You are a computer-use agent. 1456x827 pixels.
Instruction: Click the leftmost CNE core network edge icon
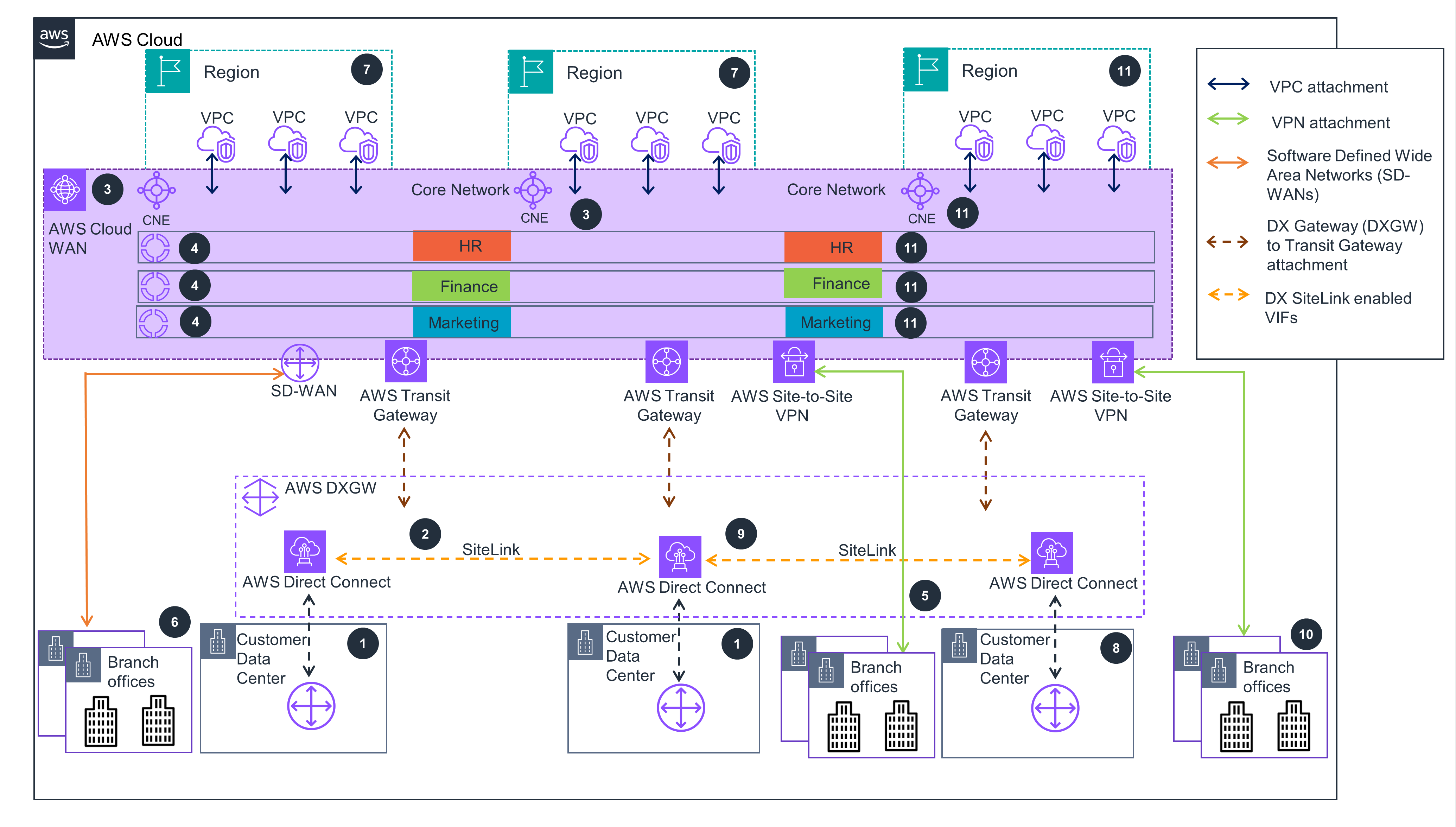[x=157, y=190]
